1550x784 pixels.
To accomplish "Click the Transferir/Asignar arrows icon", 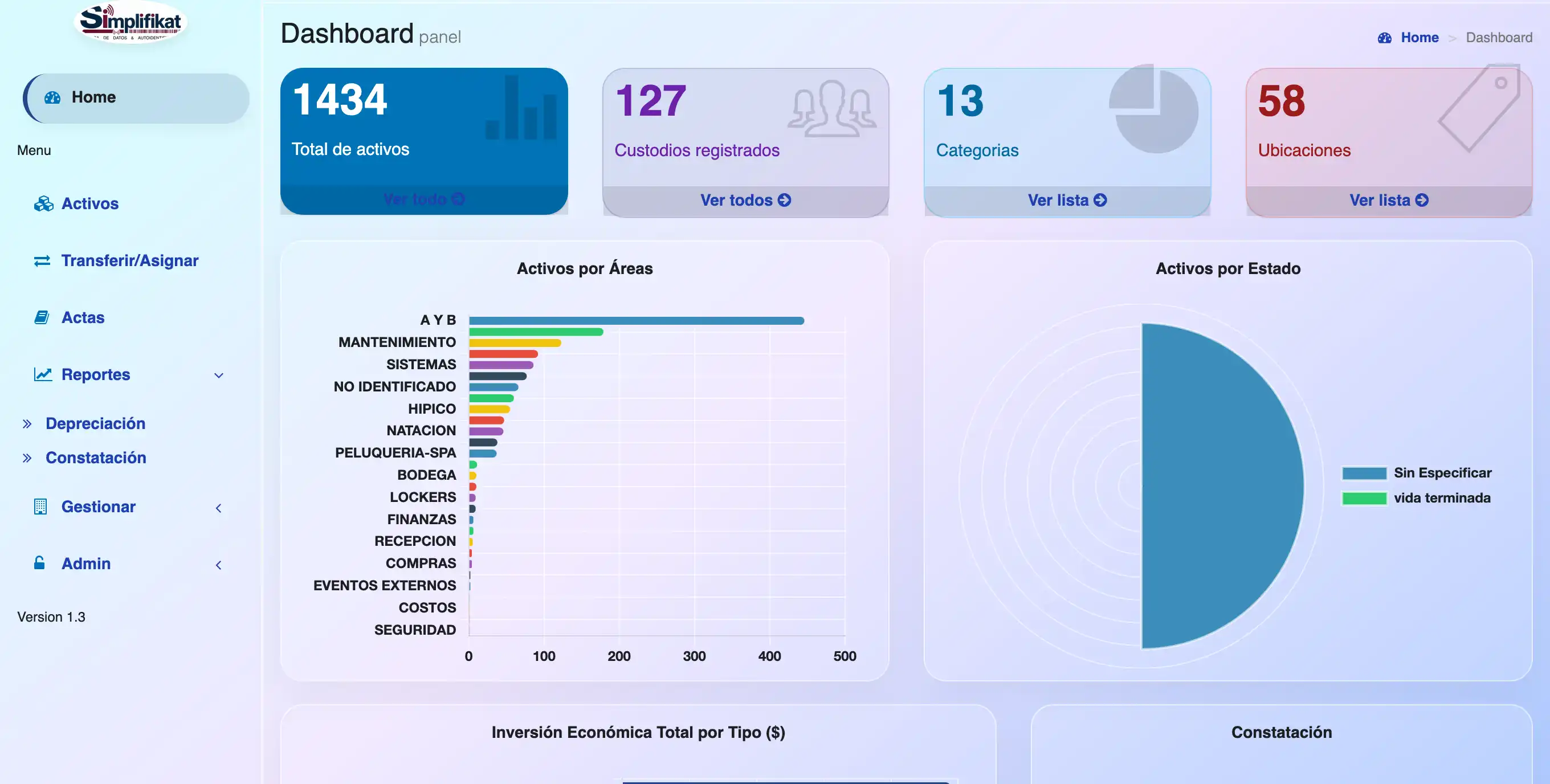I will tap(42, 260).
